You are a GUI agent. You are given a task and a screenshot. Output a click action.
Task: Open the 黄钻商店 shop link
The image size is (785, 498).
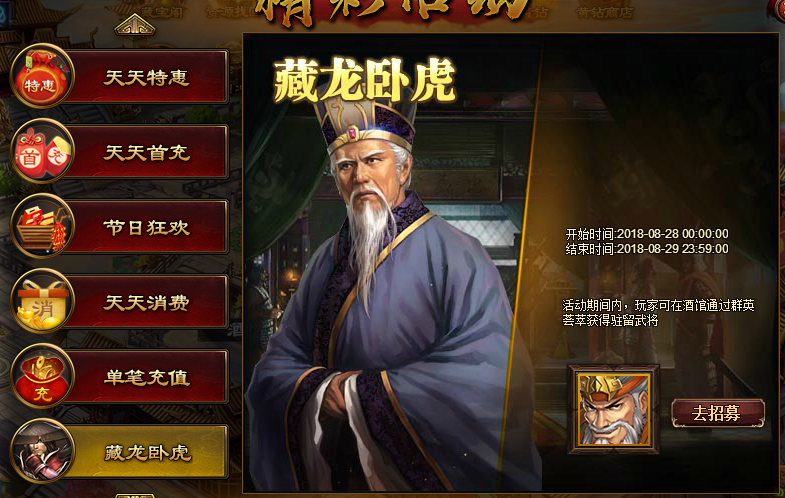[x=604, y=12]
